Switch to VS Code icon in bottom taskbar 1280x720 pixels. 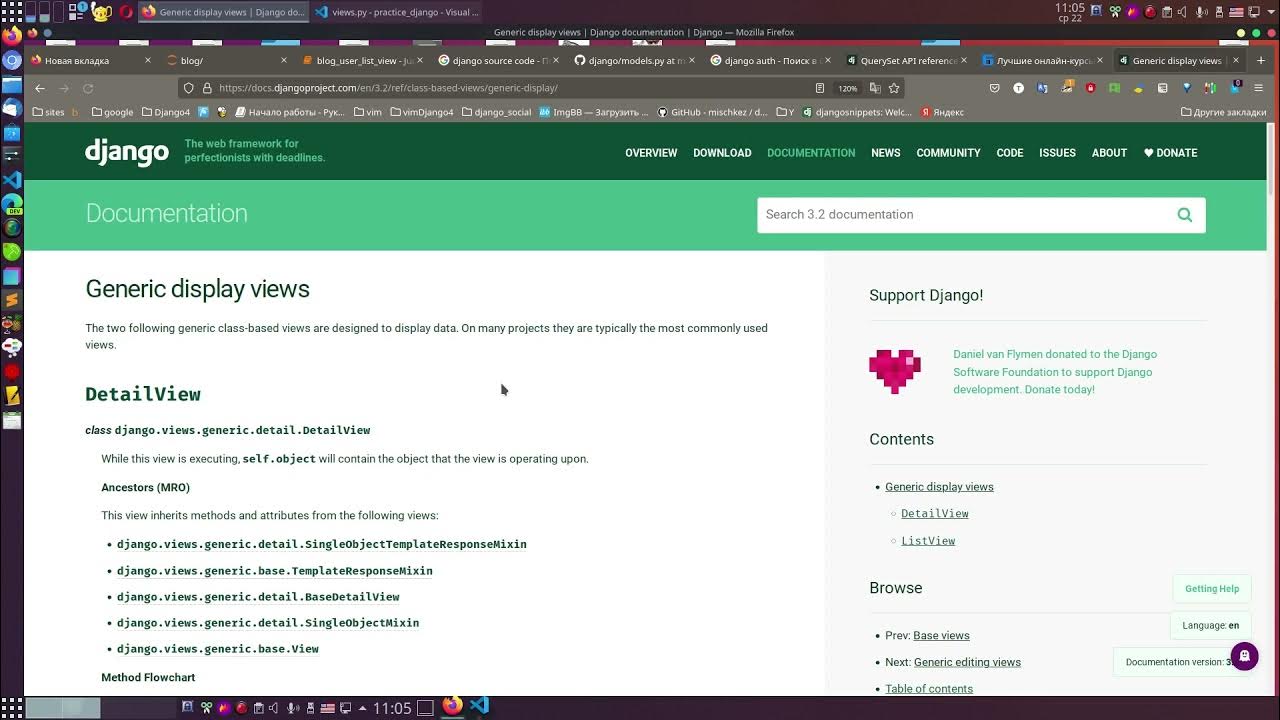coord(479,706)
